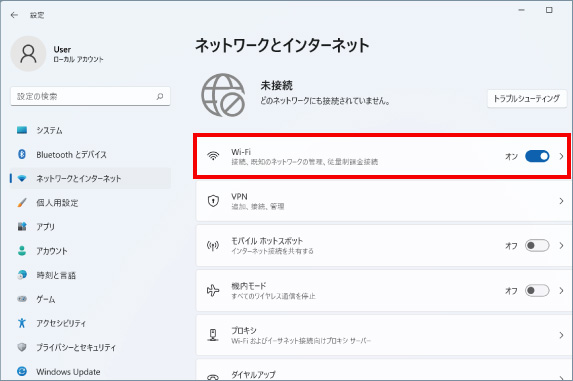The image size is (573, 381).
Task: Click the Wi-Fi オン status label
Action: [x=511, y=156]
